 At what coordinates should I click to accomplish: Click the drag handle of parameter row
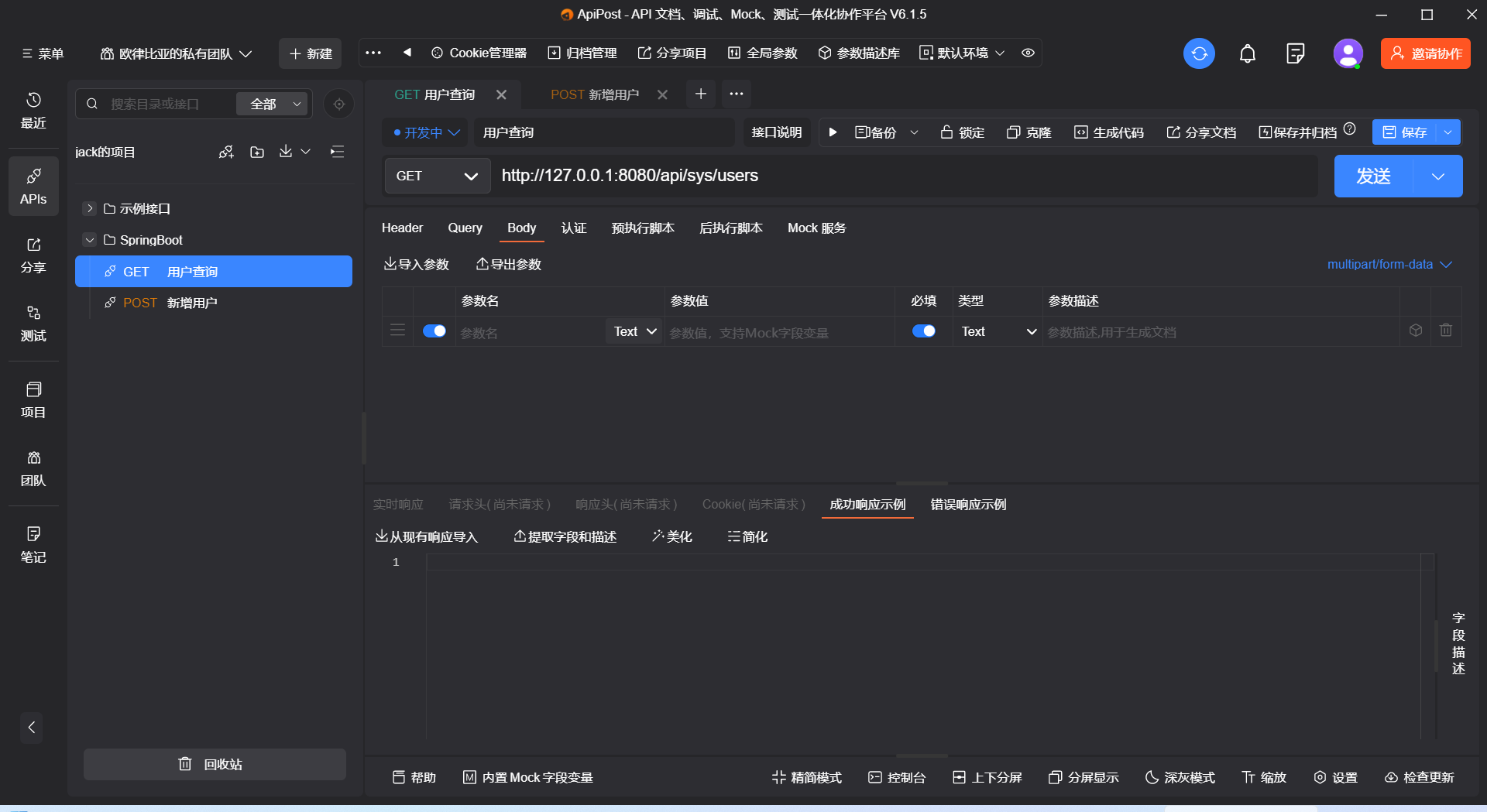(397, 331)
